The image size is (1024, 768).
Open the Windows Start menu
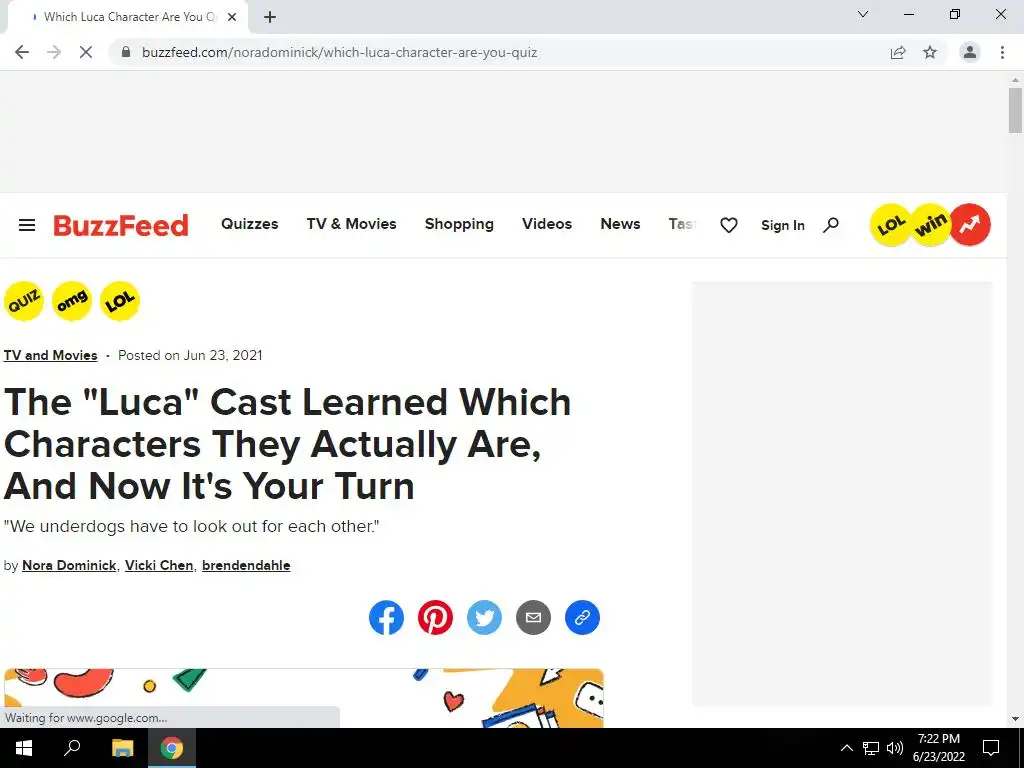[24, 748]
